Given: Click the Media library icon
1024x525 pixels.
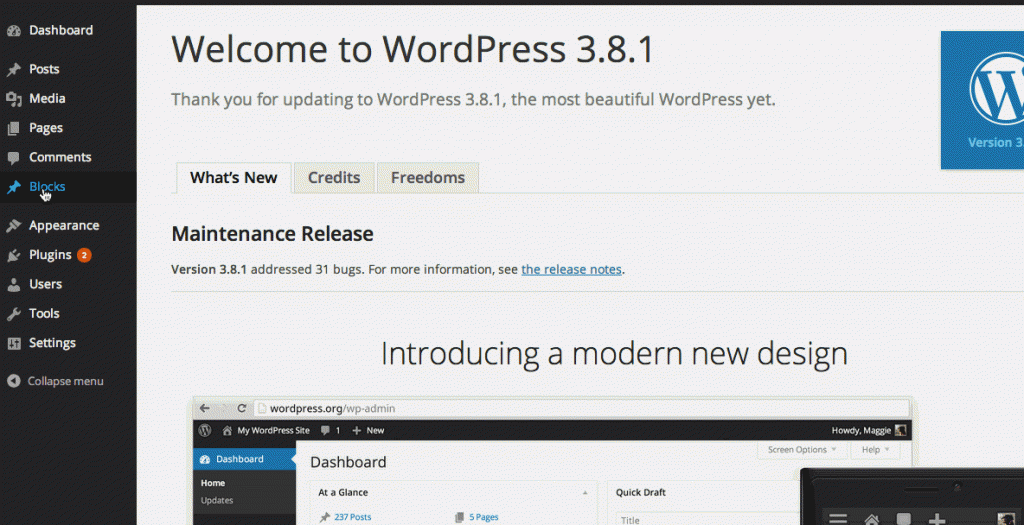Looking at the screenshot, I should click(14, 99).
